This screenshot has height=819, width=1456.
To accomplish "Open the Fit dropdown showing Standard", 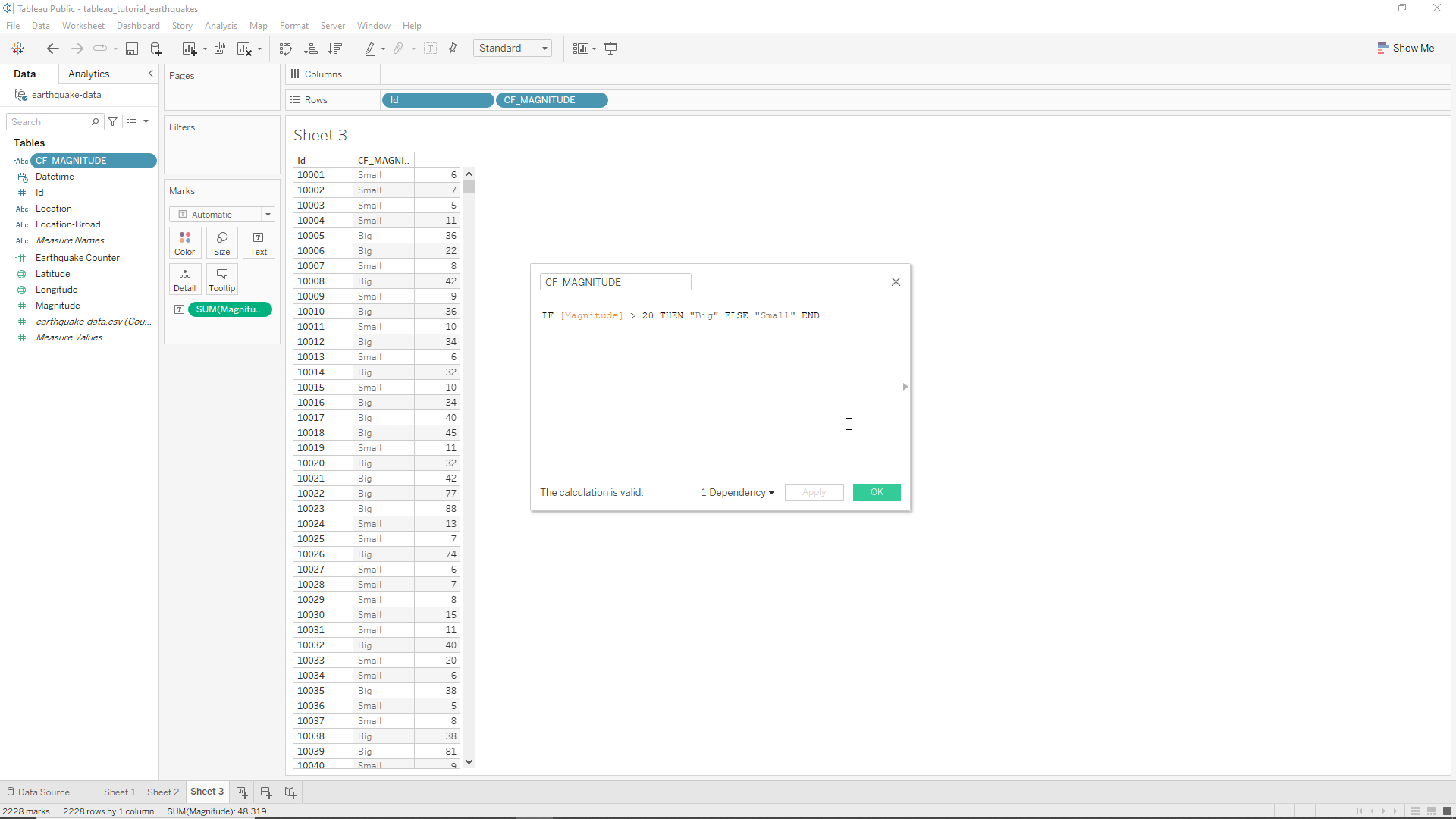I will 513,48.
